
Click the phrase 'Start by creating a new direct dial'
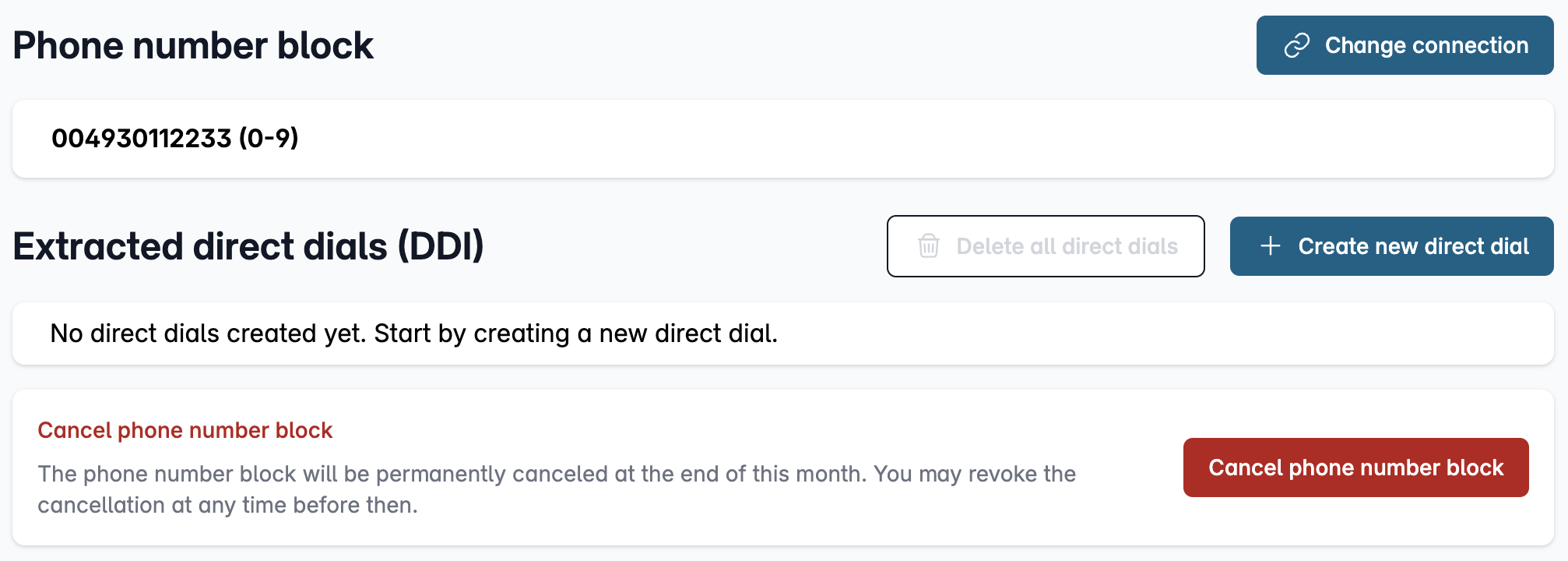tap(576, 333)
